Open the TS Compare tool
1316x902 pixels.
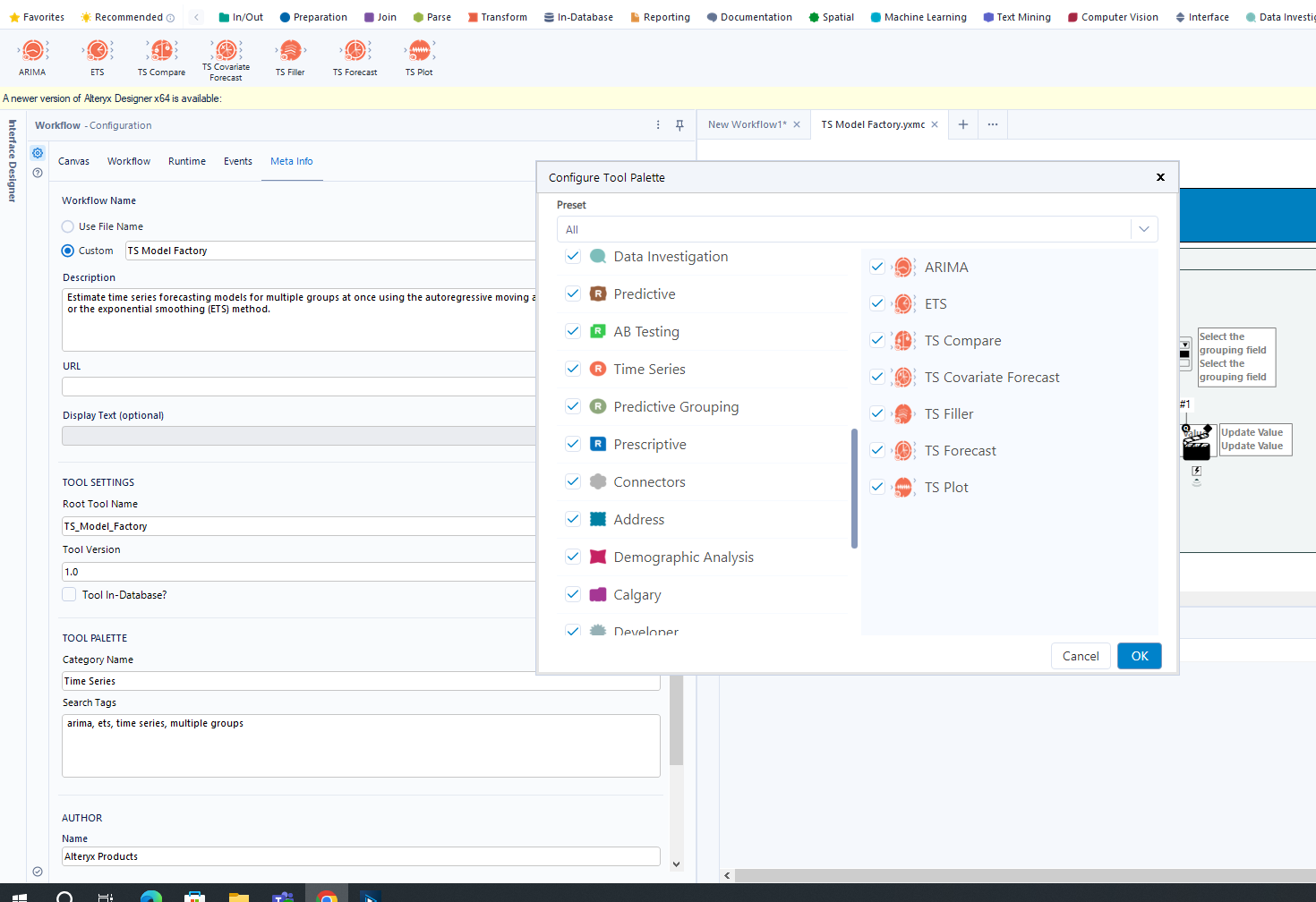click(x=161, y=51)
